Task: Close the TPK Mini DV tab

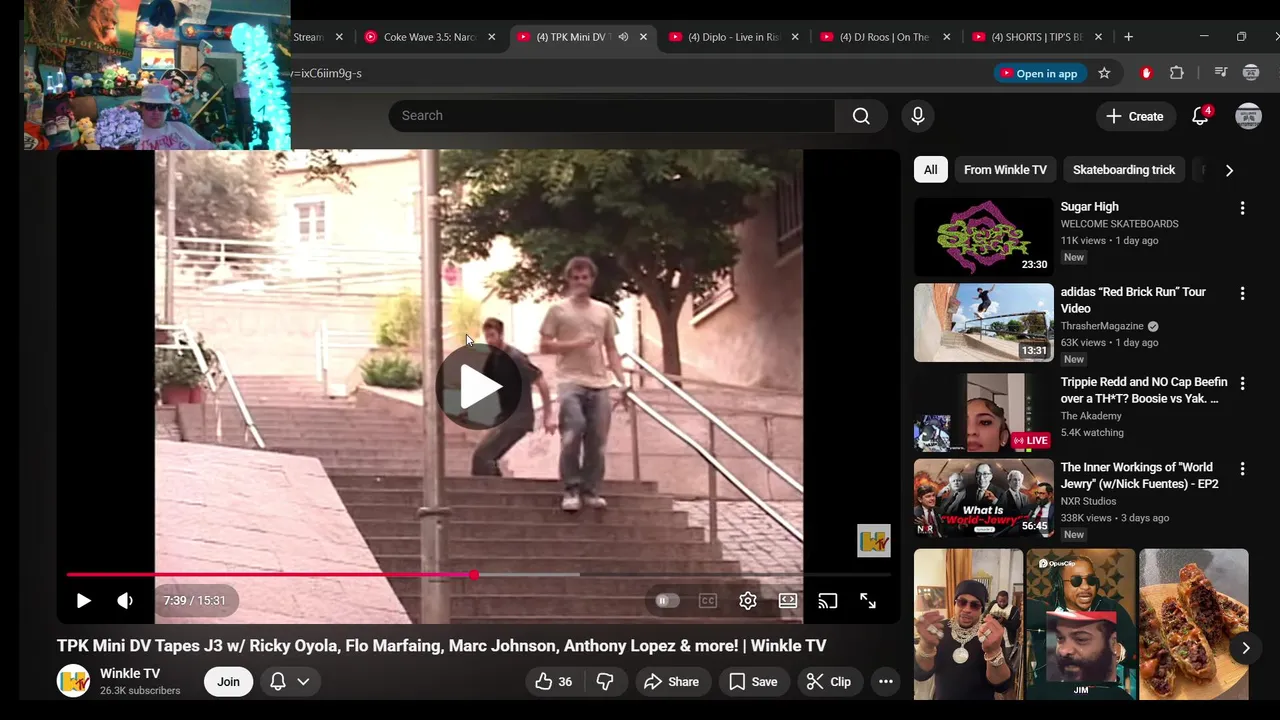Action: tap(643, 37)
